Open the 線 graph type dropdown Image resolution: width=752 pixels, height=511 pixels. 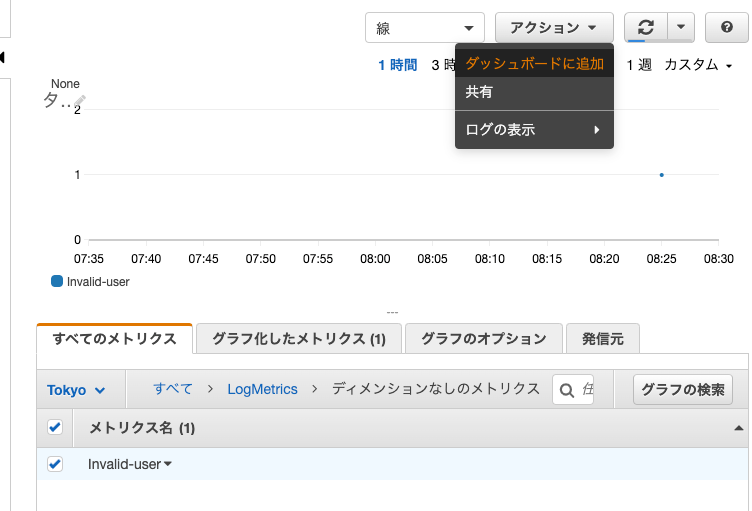[x=424, y=28]
